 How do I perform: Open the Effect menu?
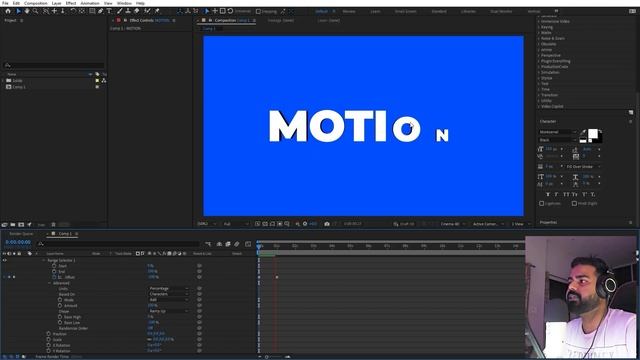click(71, 3)
